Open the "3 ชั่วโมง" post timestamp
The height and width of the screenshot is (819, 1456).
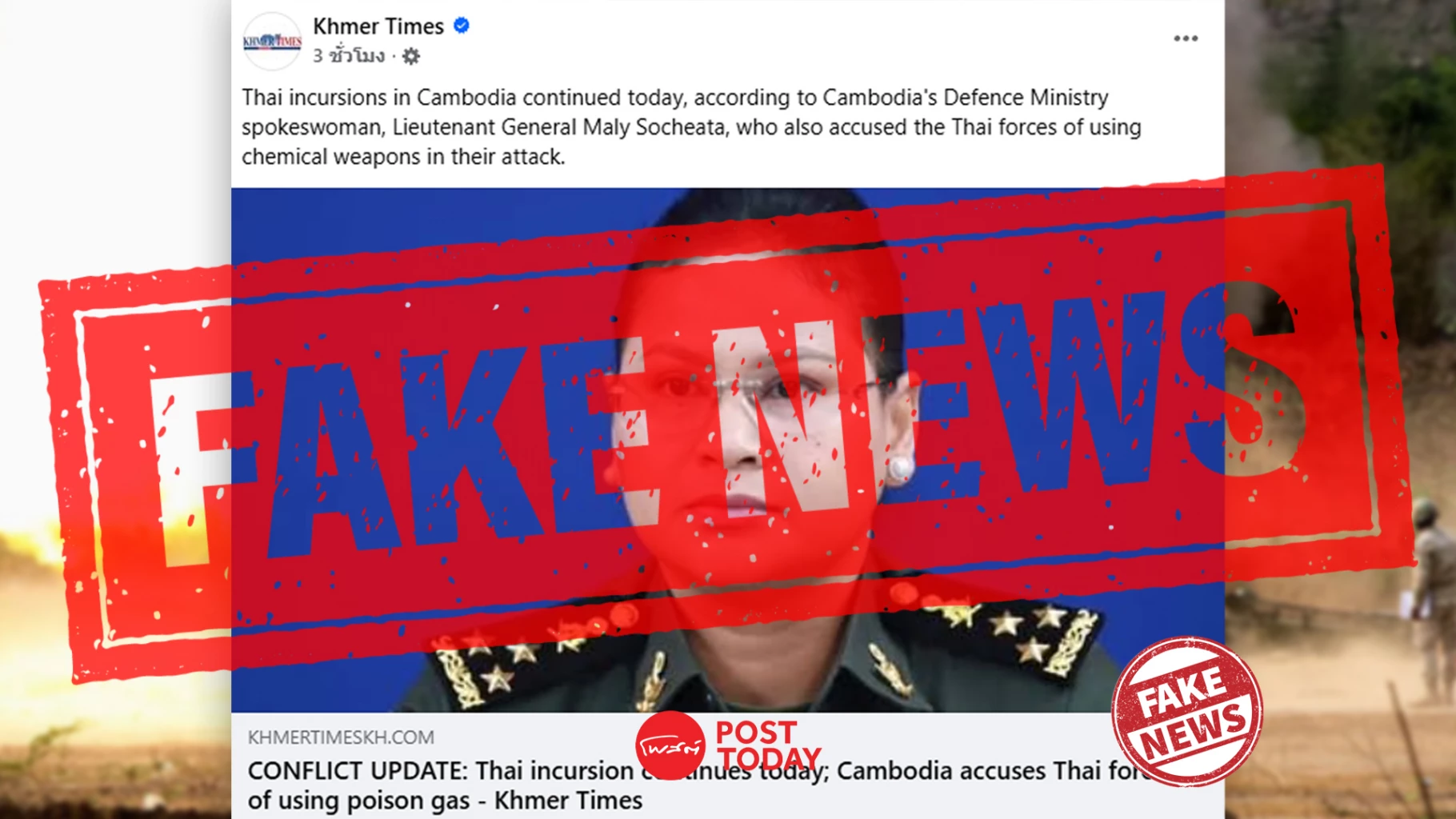pos(349,56)
